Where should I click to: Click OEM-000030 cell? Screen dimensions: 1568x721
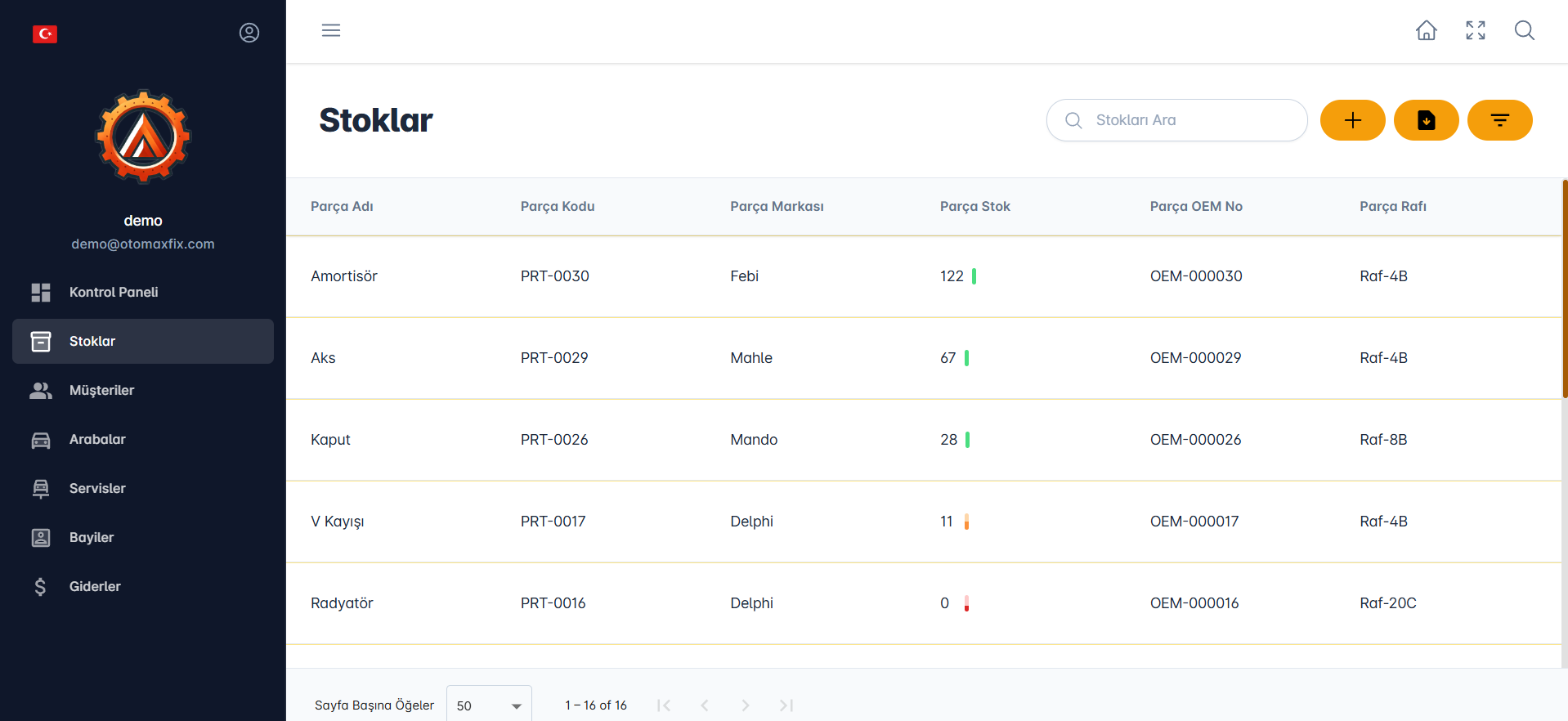click(x=1196, y=276)
